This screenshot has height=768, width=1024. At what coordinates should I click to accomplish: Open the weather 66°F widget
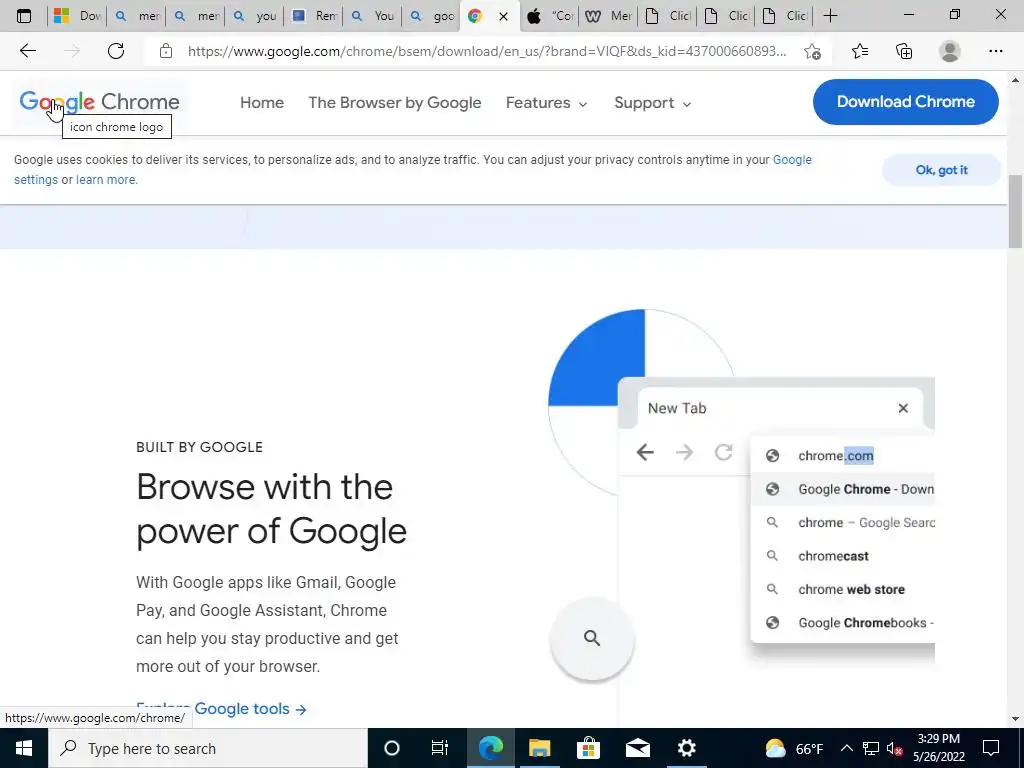tap(793, 748)
